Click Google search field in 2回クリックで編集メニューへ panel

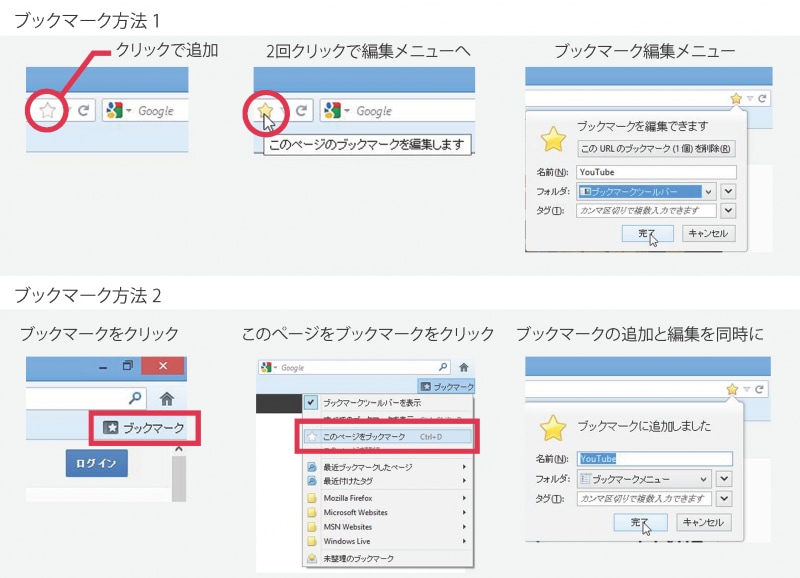click(x=397, y=110)
